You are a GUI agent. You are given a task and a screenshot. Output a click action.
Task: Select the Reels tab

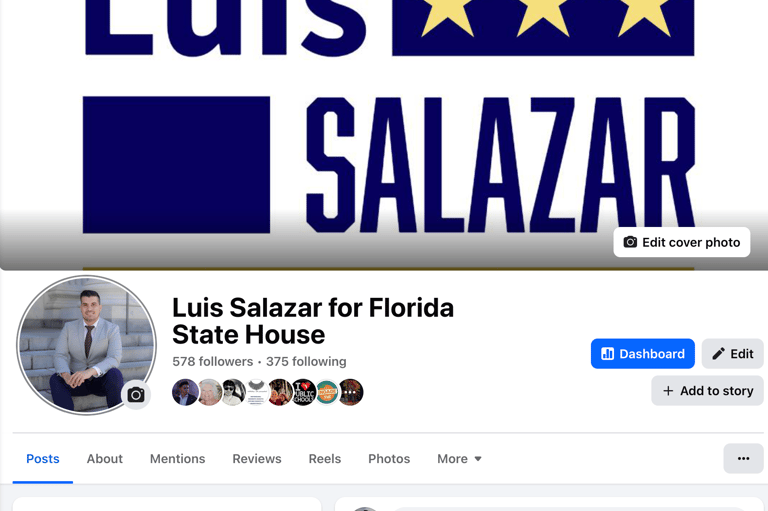click(x=324, y=459)
